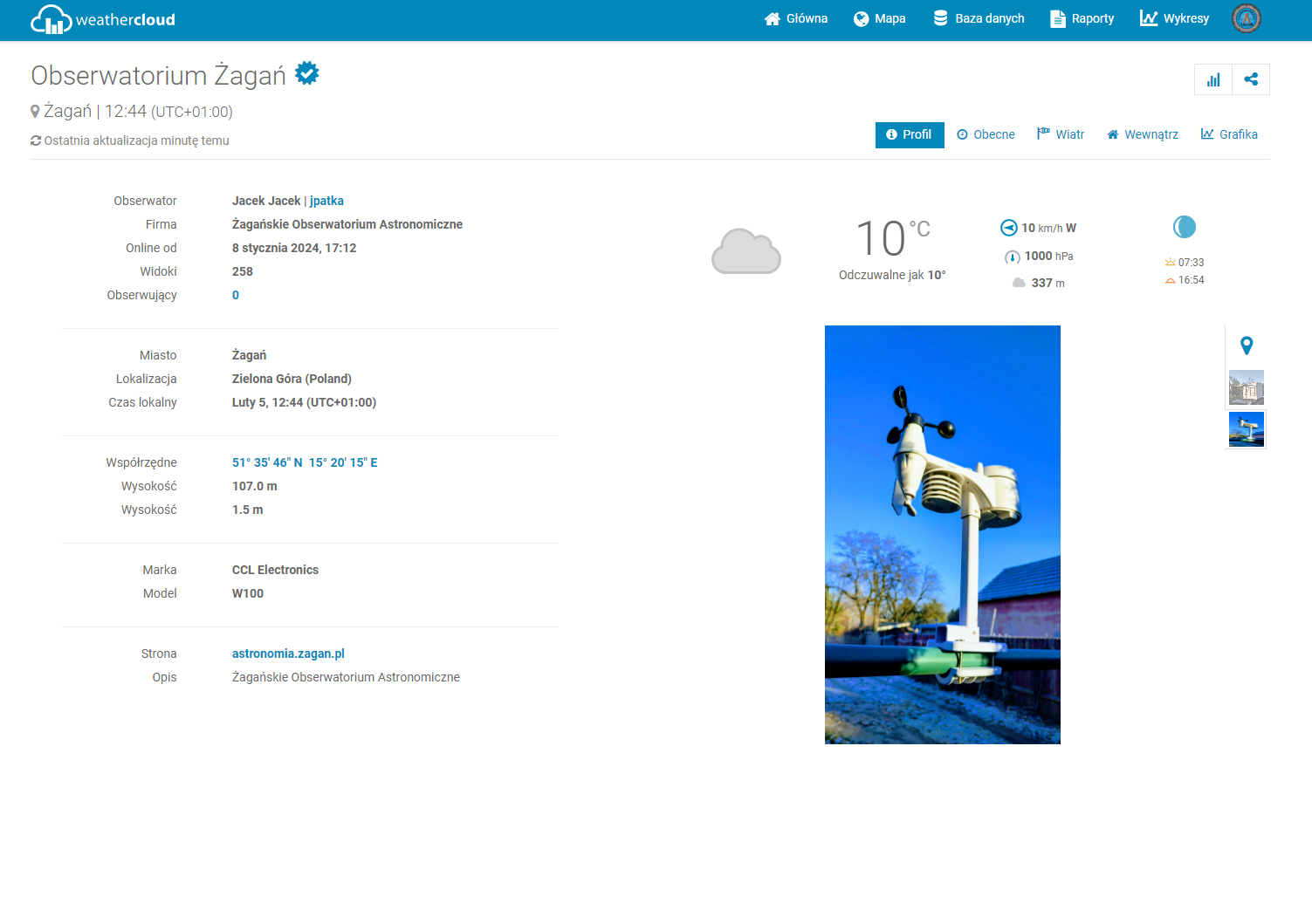Viewport: 1312px width, 924px height.
Task: Click the bar chart statistics icon button
Action: (x=1213, y=79)
